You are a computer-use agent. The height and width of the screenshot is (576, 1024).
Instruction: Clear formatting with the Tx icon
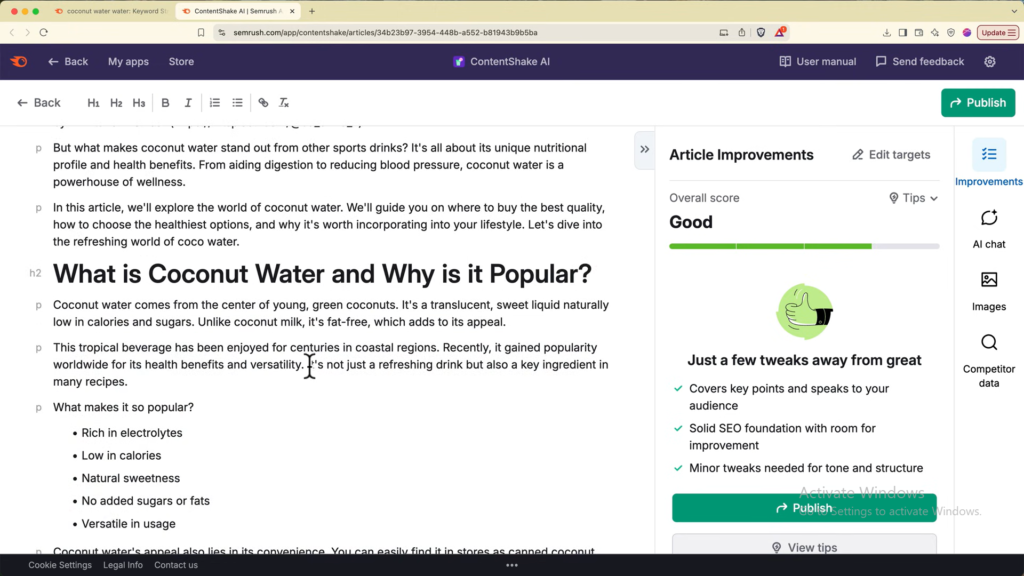click(284, 103)
